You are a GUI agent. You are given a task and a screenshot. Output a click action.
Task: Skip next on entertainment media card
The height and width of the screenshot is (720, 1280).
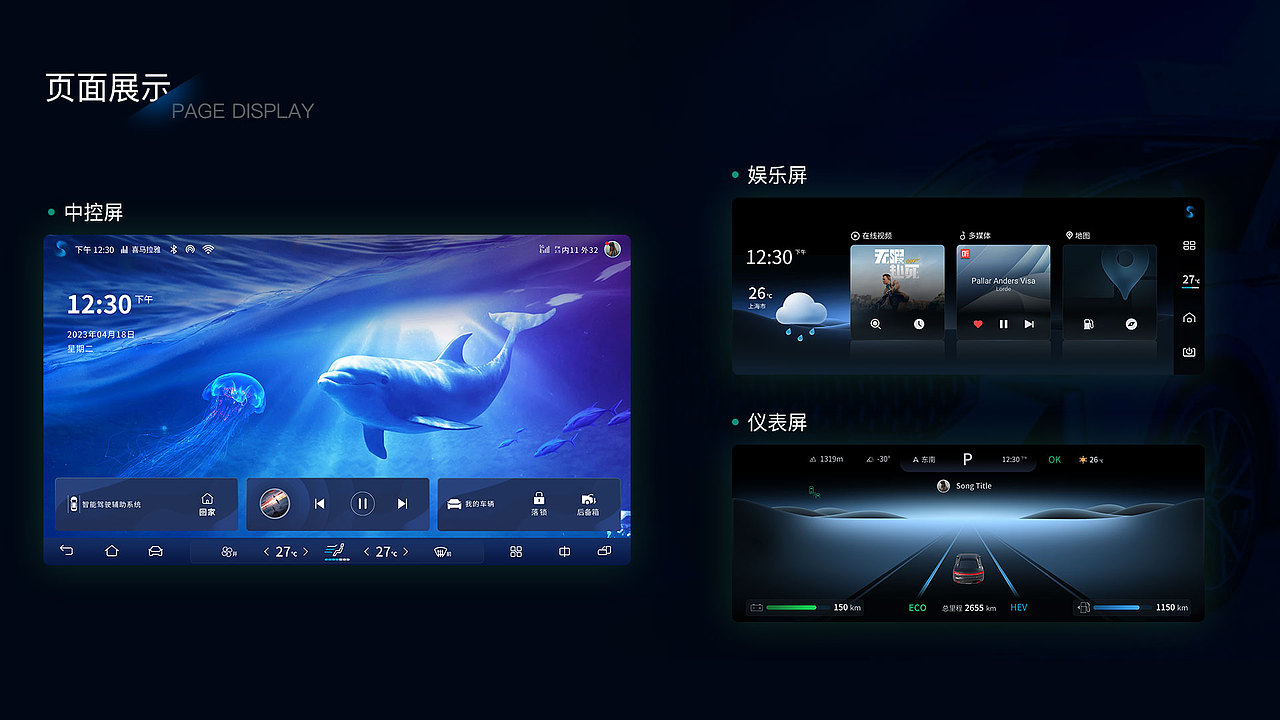1029,324
